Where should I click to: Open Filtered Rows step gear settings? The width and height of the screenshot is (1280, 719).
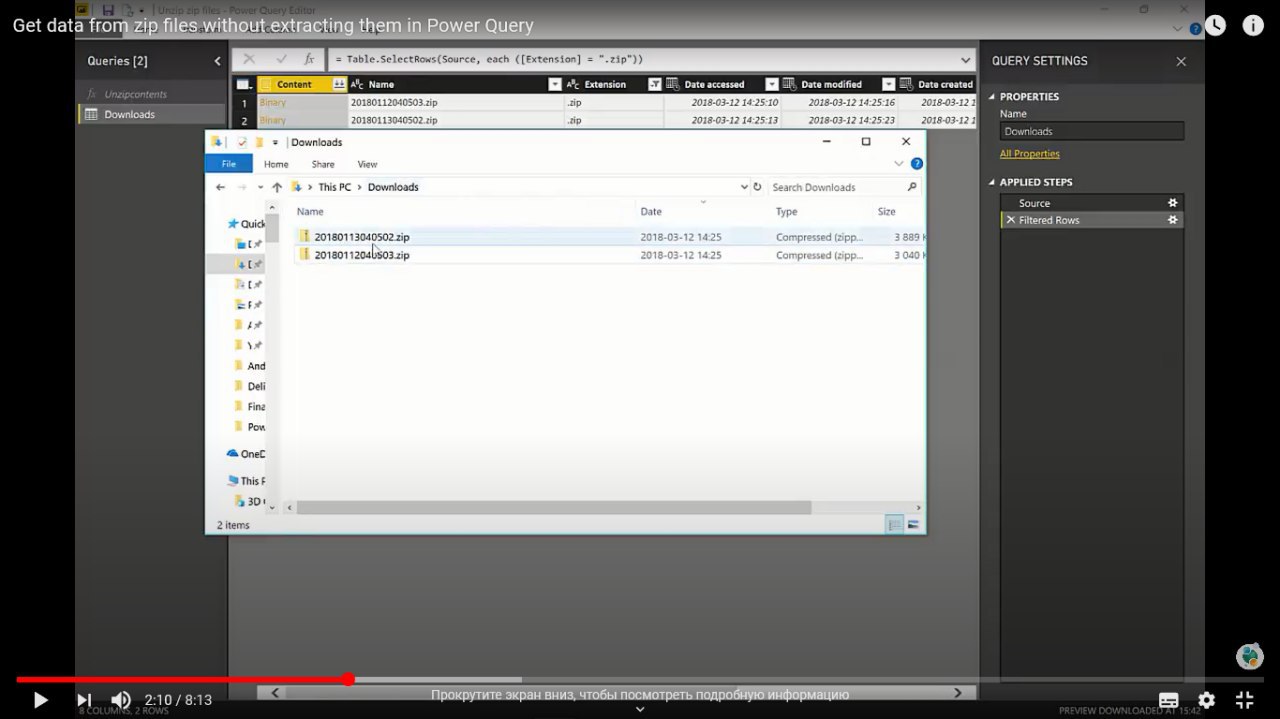coord(1173,220)
